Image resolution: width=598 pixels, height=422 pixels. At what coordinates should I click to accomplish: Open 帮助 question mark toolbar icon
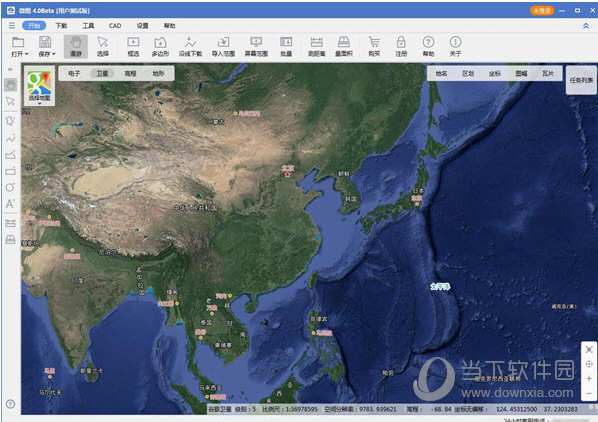[x=428, y=42]
